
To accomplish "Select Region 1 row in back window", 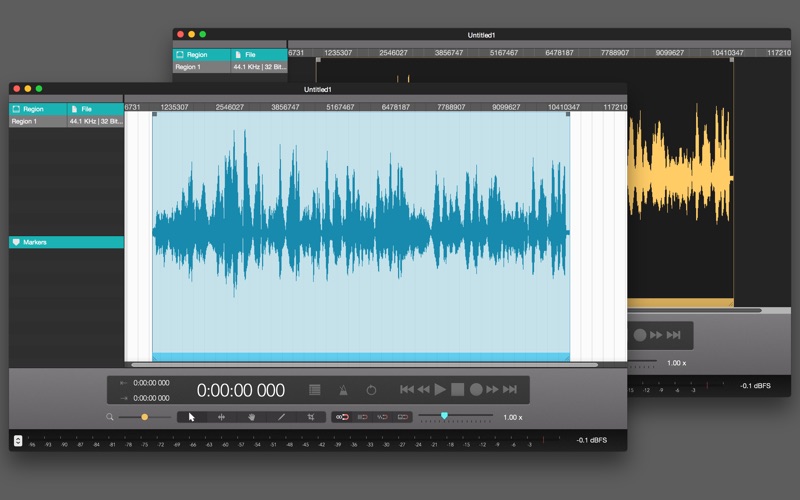I will (x=201, y=67).
